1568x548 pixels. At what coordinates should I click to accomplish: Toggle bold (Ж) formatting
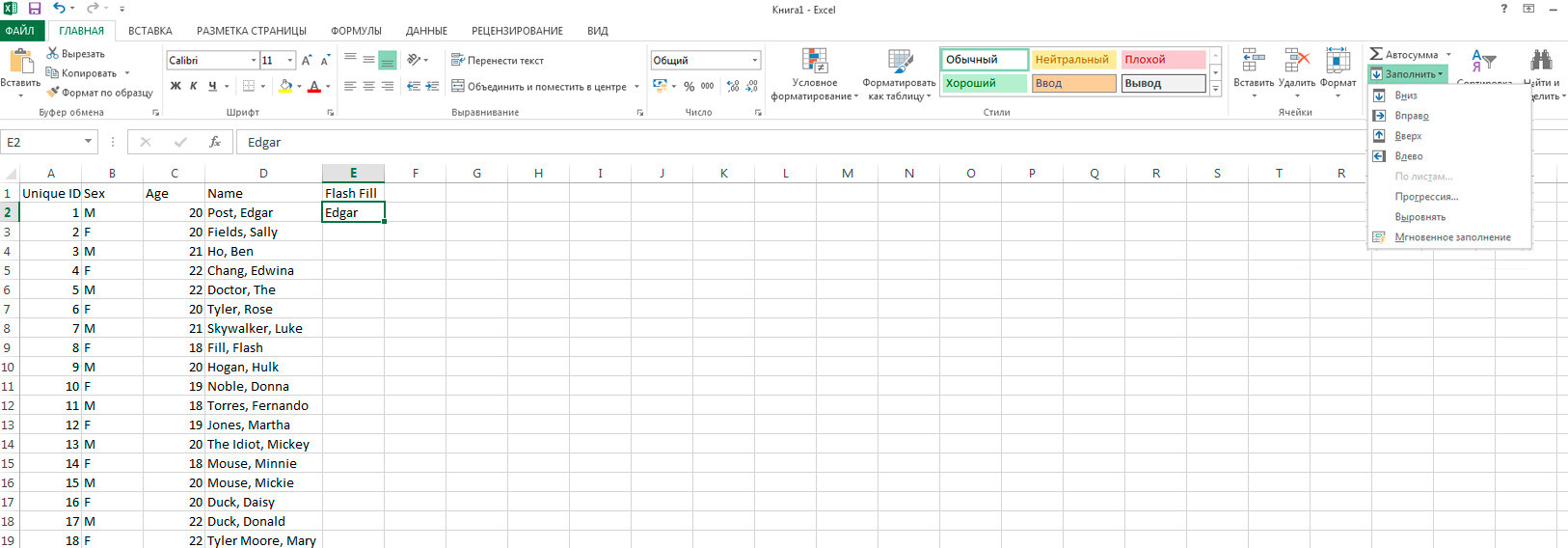pyautogui.click(x=176, y=86)
